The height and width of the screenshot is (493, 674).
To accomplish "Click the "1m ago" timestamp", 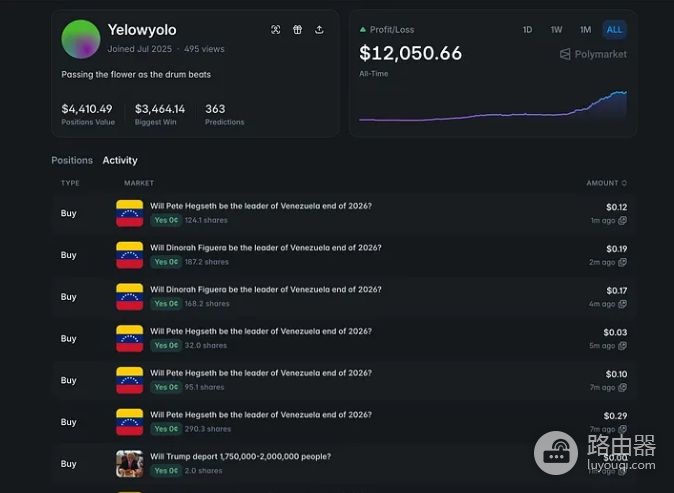I will click(x=603, y=220).
